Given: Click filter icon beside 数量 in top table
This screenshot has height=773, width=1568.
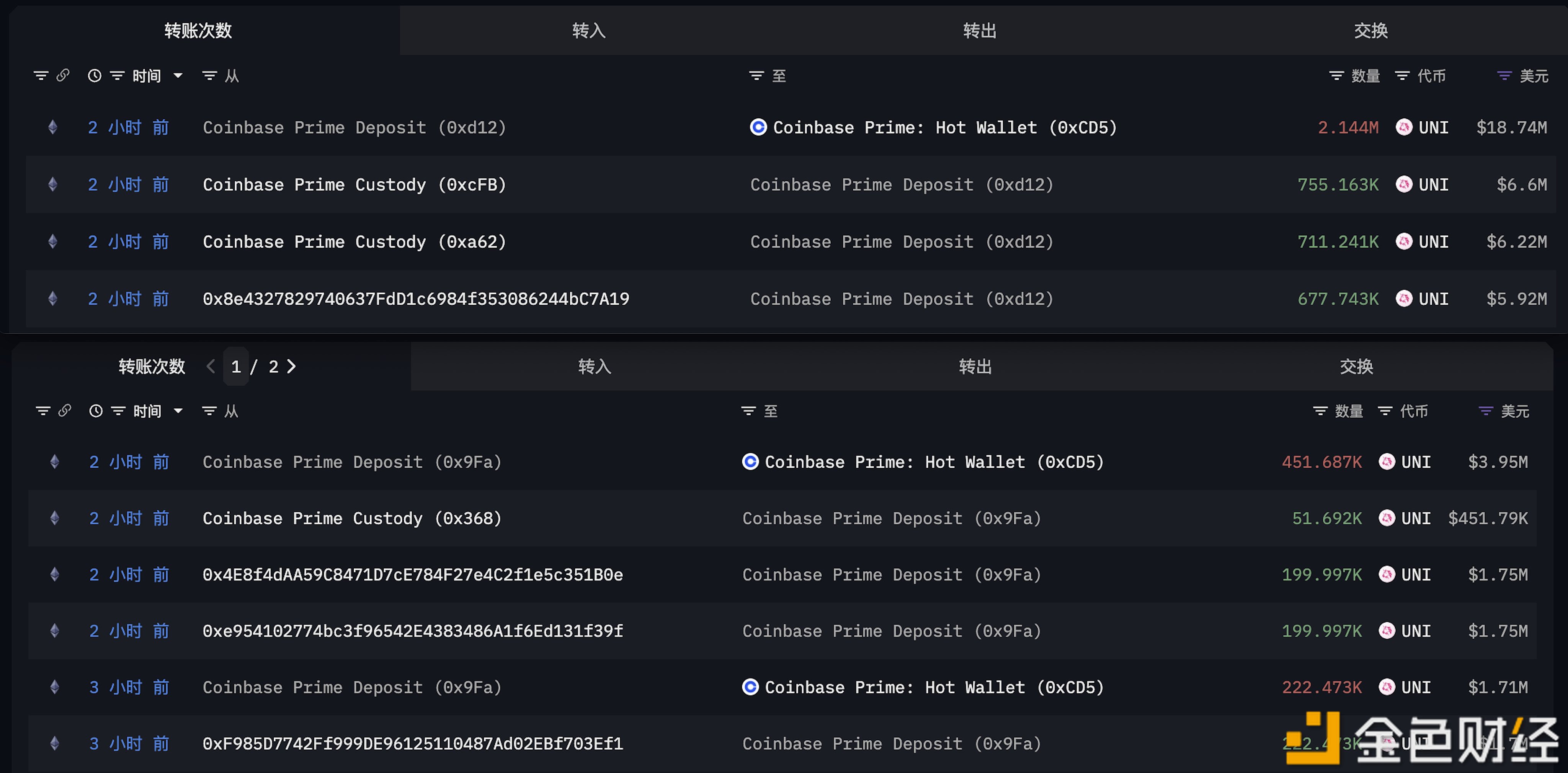Looking at the screenshot, I should [1336, 75].
